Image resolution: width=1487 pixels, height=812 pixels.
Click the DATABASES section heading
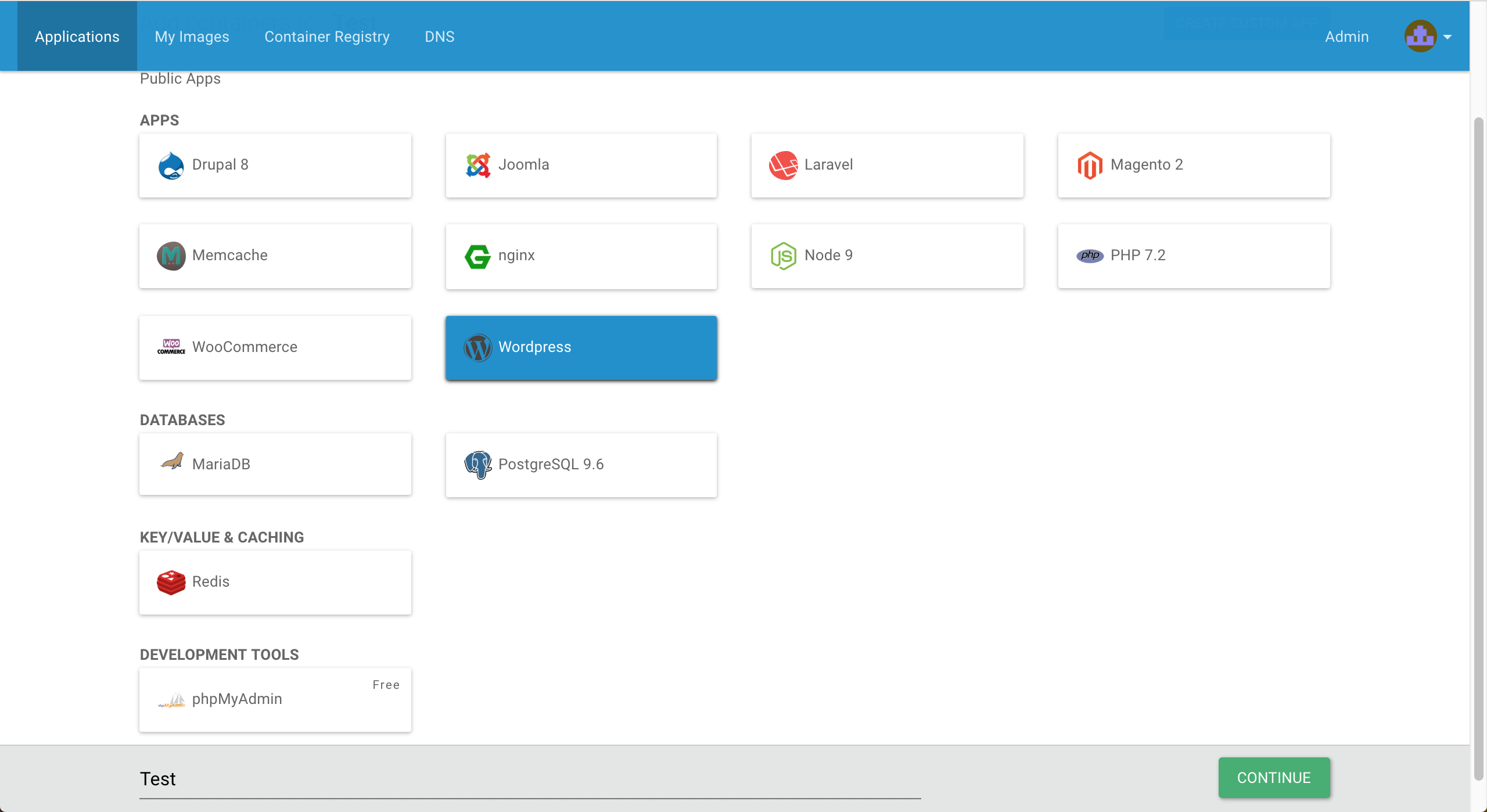coord(182,420)
